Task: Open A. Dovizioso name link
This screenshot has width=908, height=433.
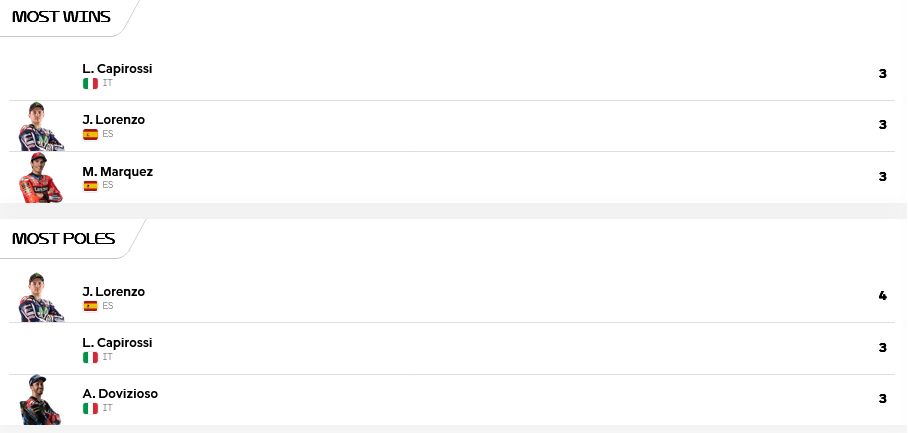Action: coord(120,394)
